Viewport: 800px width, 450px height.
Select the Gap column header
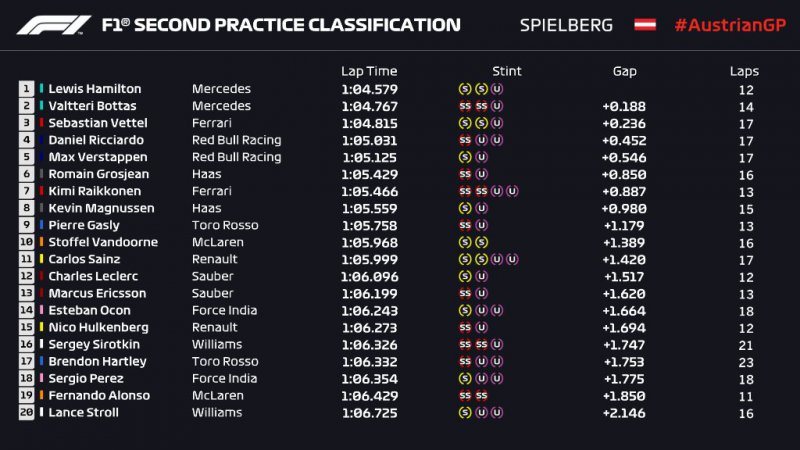(x=625, y=71)
